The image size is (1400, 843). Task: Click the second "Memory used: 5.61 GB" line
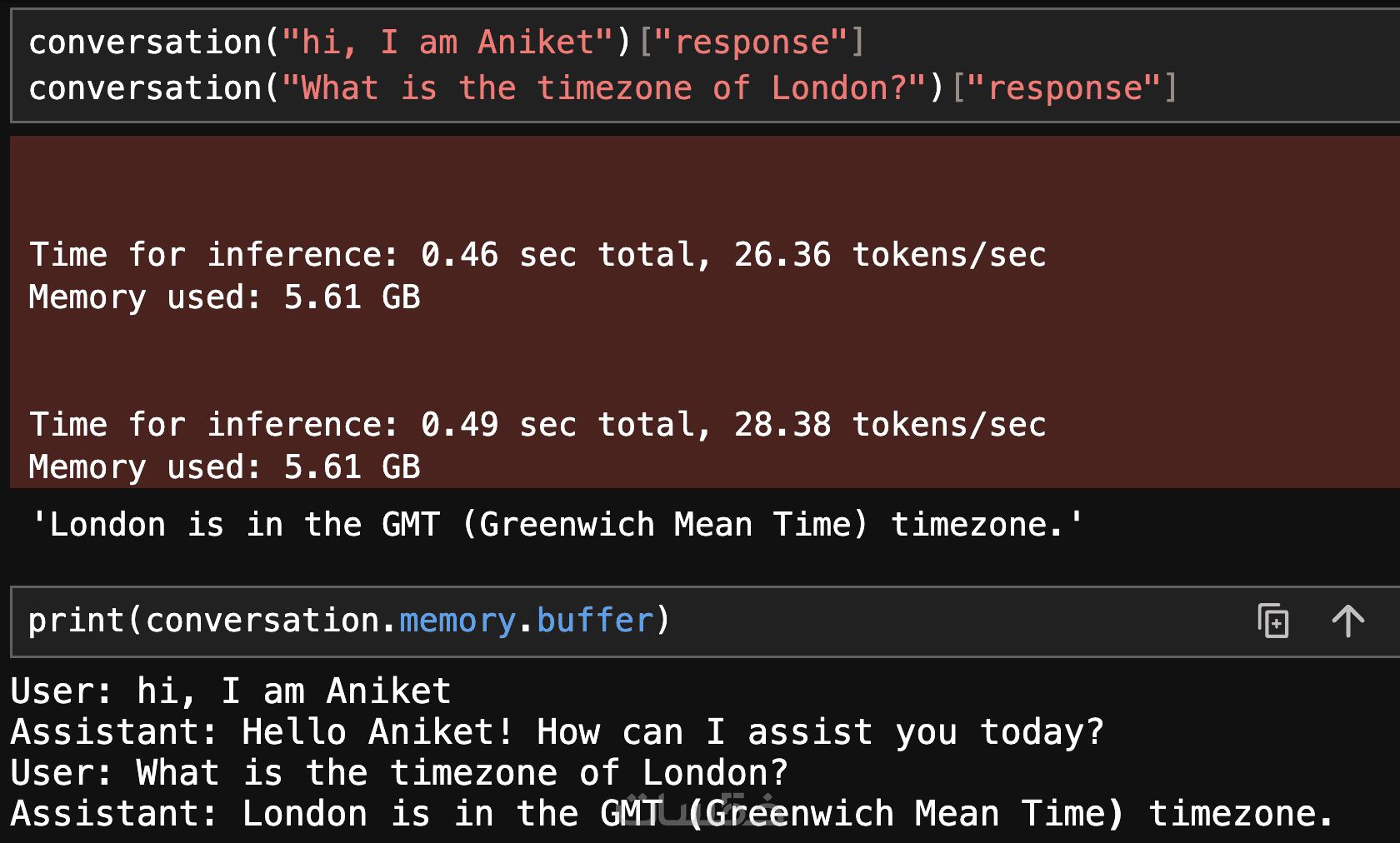click(x=224, y=466)
